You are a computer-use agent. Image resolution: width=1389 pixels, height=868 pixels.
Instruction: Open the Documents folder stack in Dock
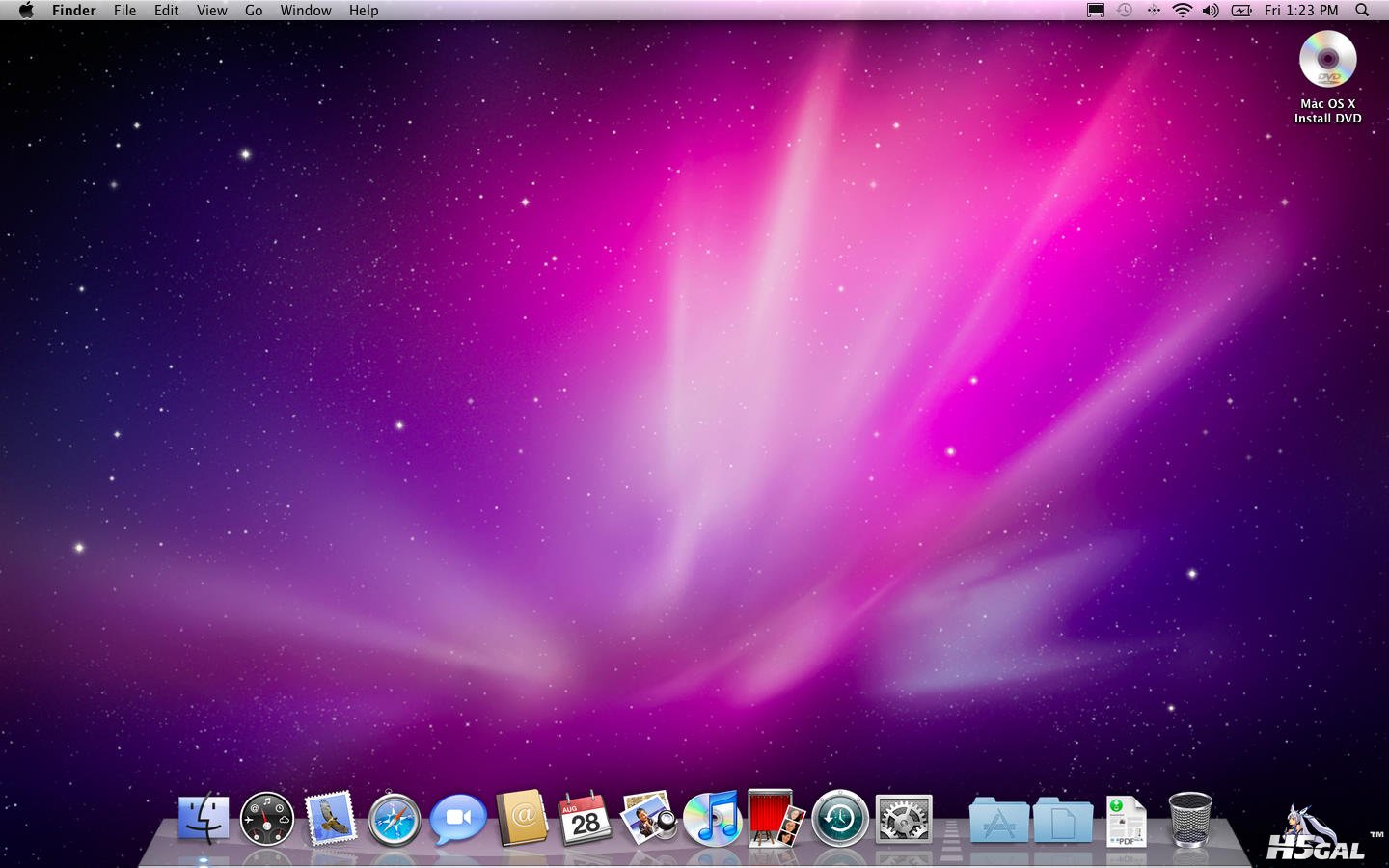(x=1063, y=821)
